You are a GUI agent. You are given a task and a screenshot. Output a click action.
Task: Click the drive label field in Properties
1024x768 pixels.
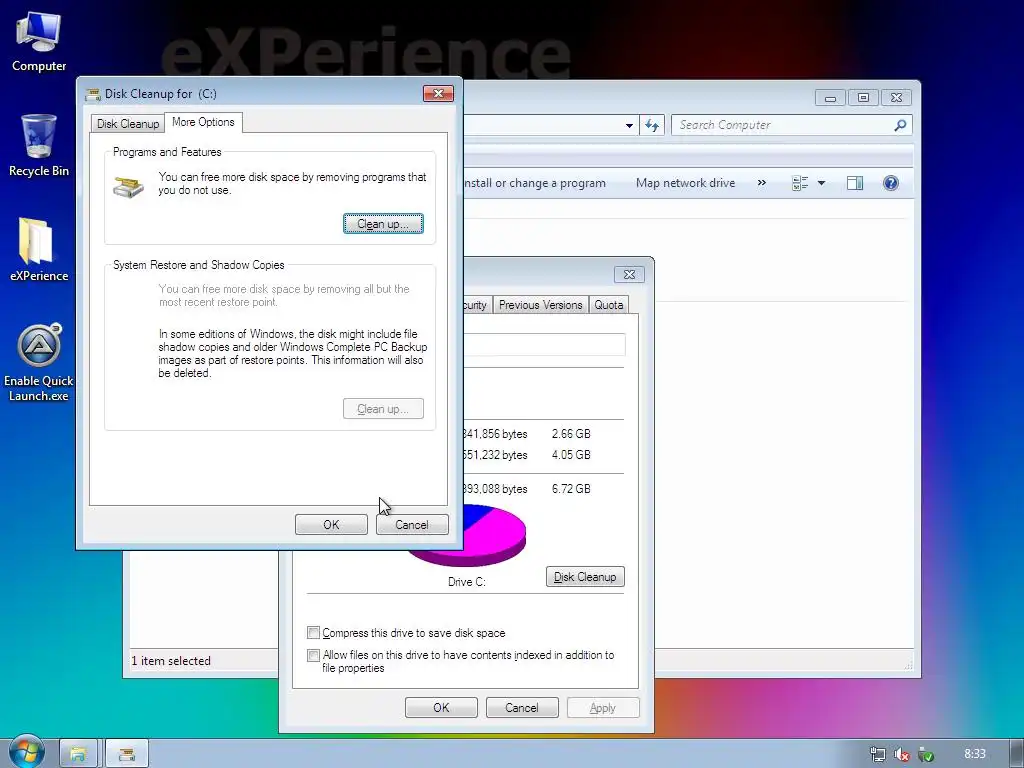point(544,345)
